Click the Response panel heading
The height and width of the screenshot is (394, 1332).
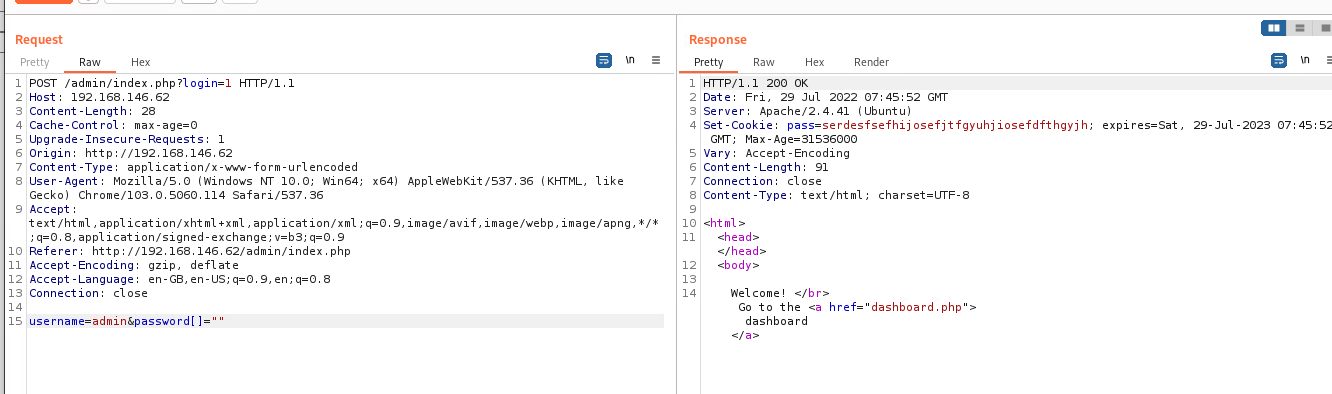click(x=718, y=40)
